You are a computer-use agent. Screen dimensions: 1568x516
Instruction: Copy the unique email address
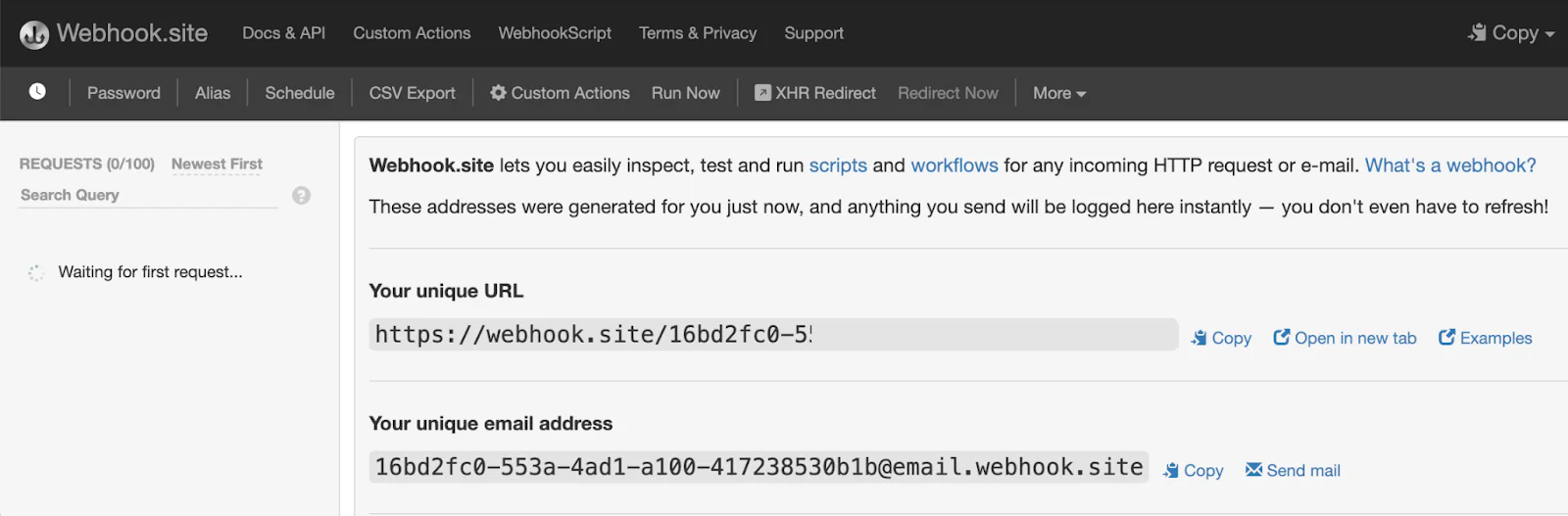pyautogui.click(x=1193, y=471)
